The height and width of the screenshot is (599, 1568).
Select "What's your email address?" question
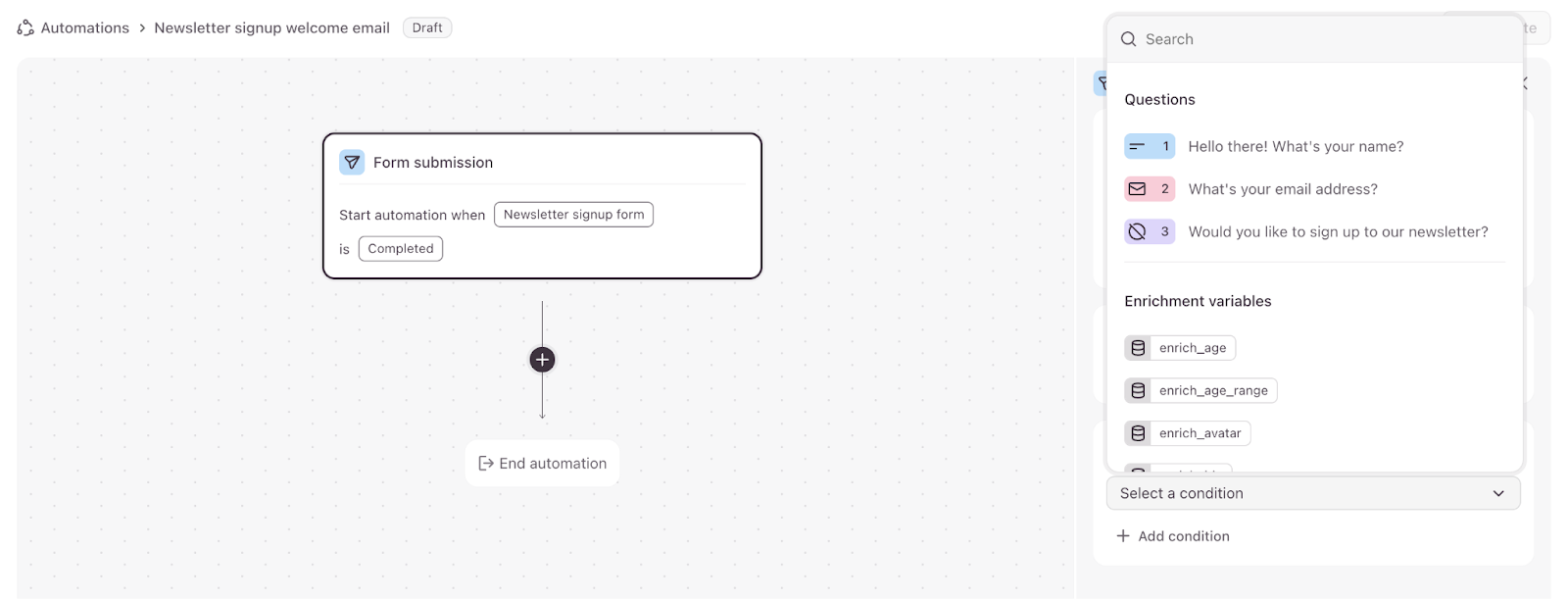pos(1283,189)
